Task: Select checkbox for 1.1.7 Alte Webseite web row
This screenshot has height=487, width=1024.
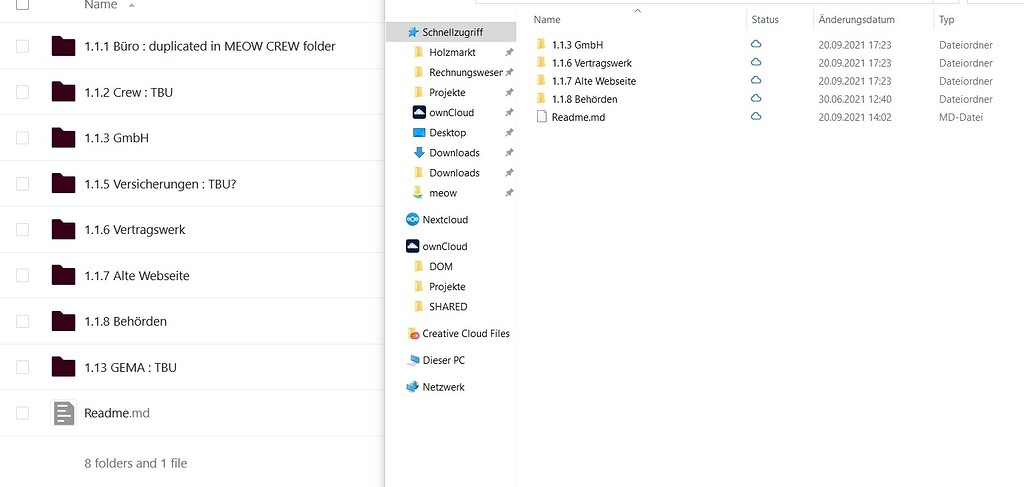Action: pyautogui.click(x=23, y=275)
